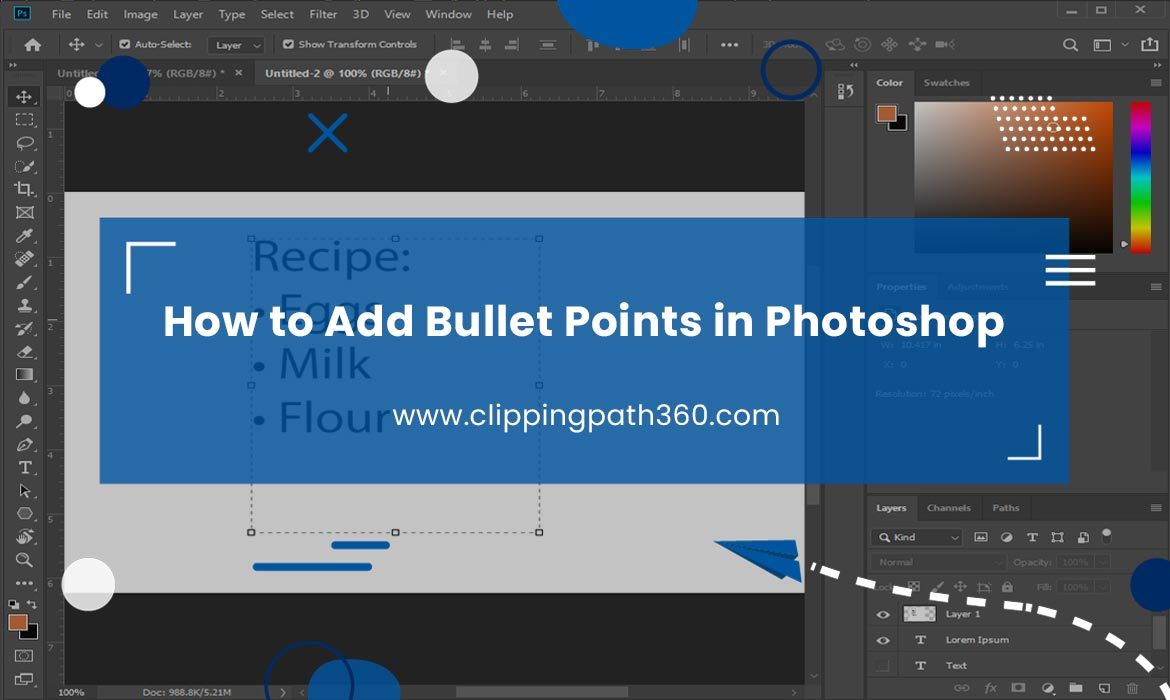
Task: Select the History Brush tool
Action: coord(24,328)
